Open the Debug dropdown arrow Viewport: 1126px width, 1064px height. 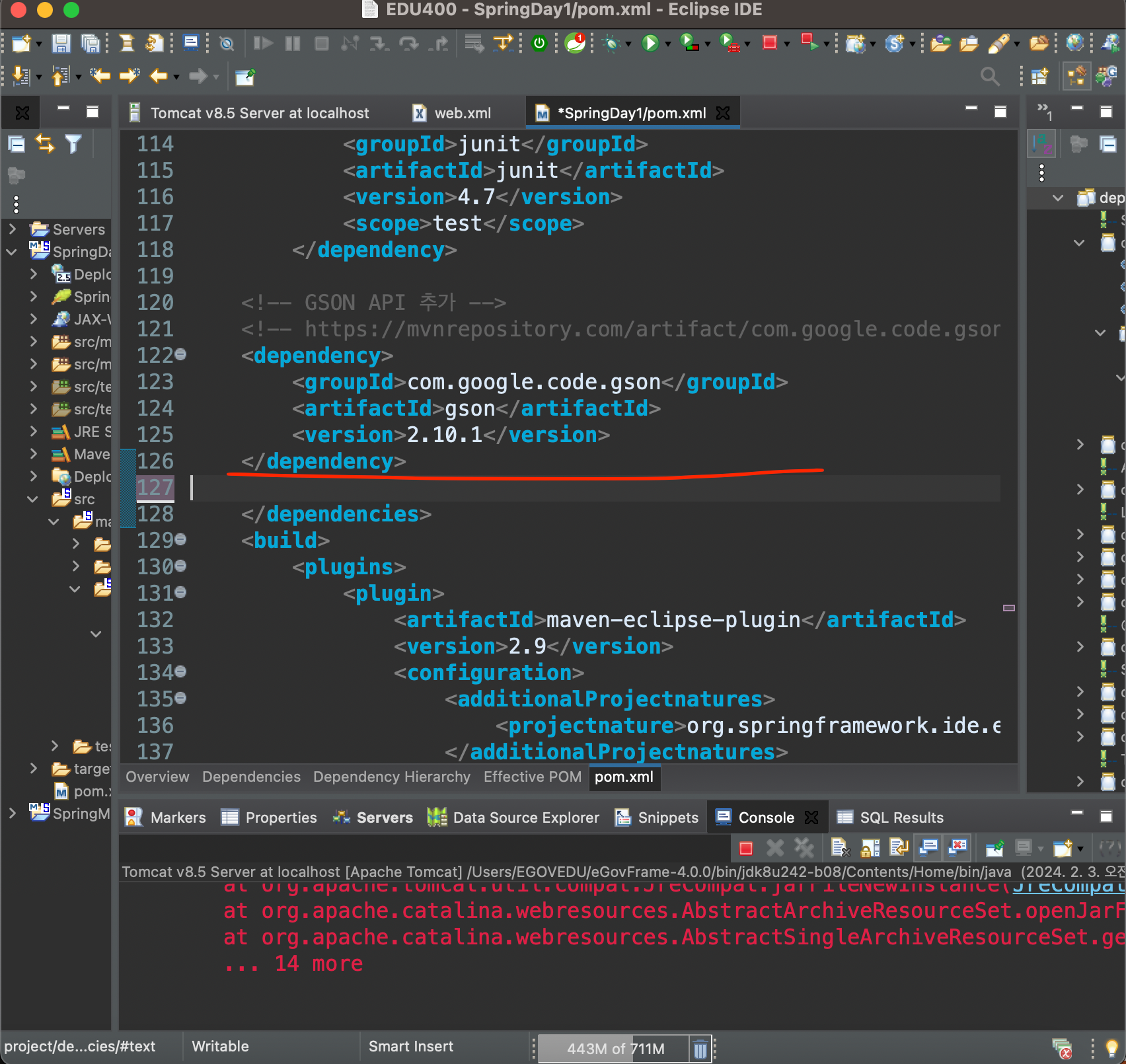coord(628,44)
